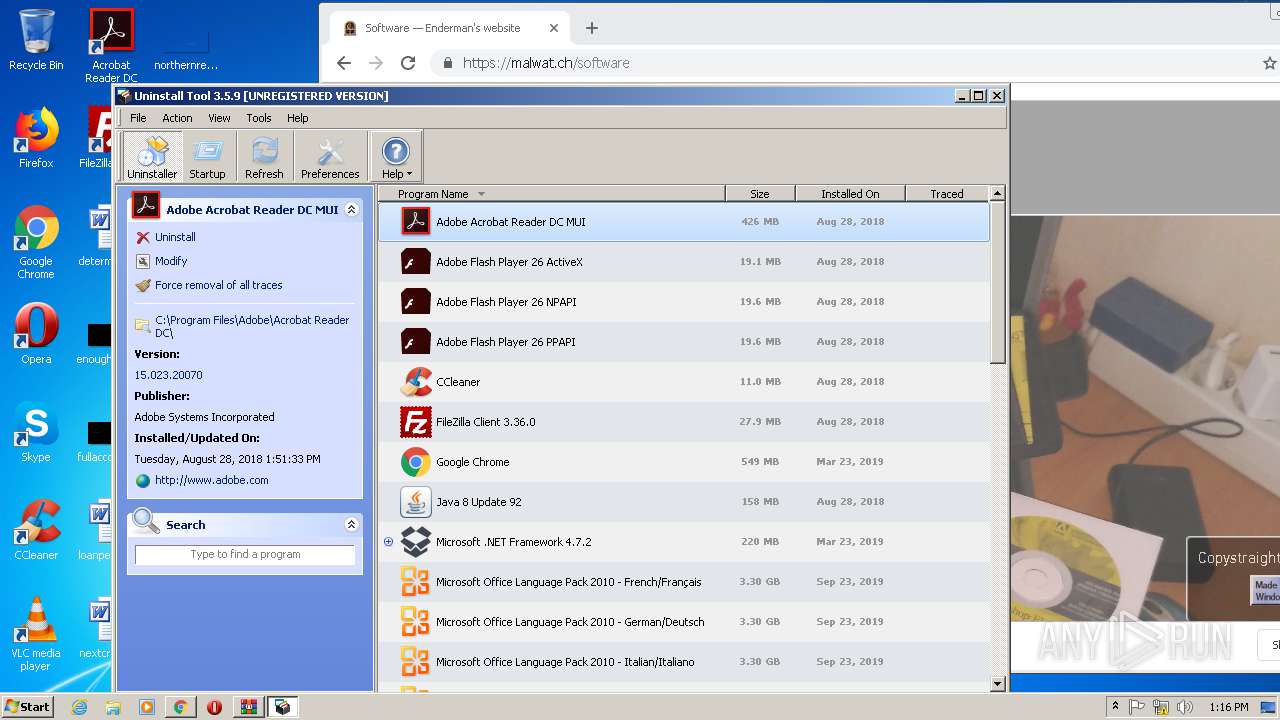The height and width of the screenshot is (720, 1280).
Task: Collapse the Search panel
Action: coord(351,525)
